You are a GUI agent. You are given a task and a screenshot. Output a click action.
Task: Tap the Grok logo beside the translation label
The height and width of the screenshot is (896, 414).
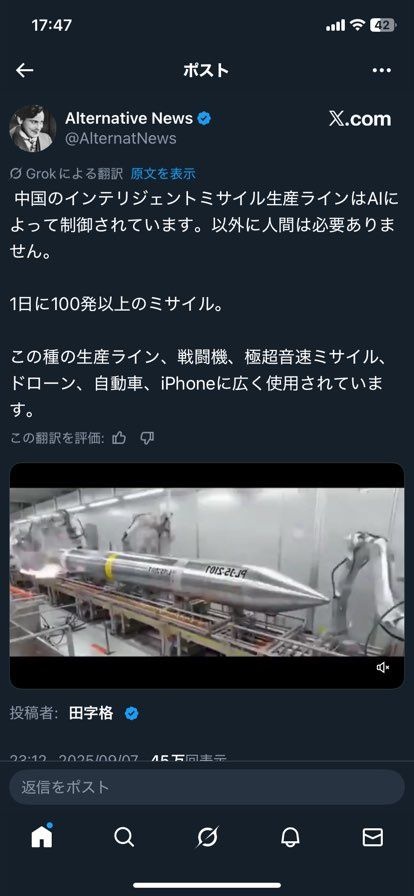tap(16, 174)
